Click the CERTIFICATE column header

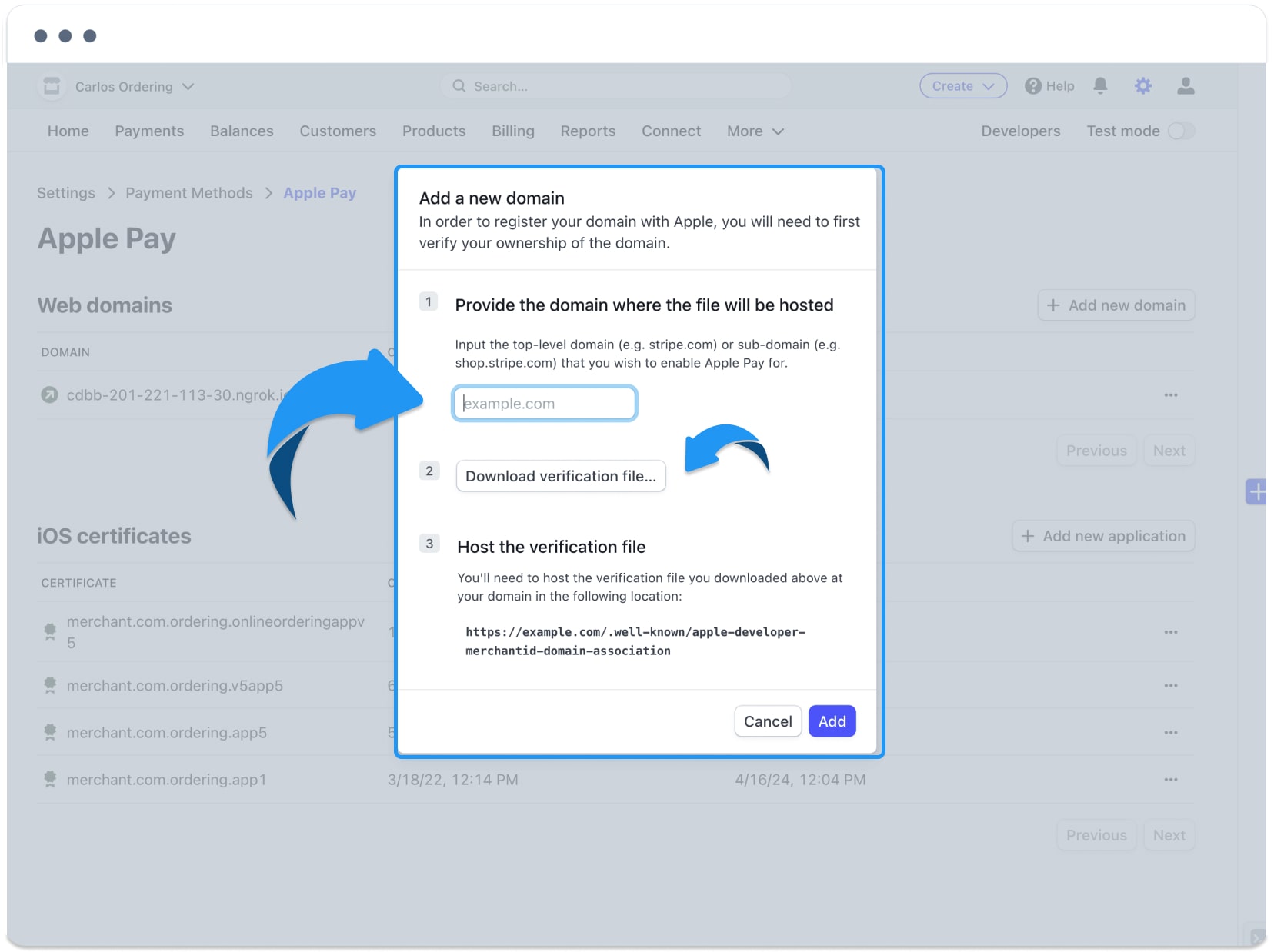pos(79,583)
